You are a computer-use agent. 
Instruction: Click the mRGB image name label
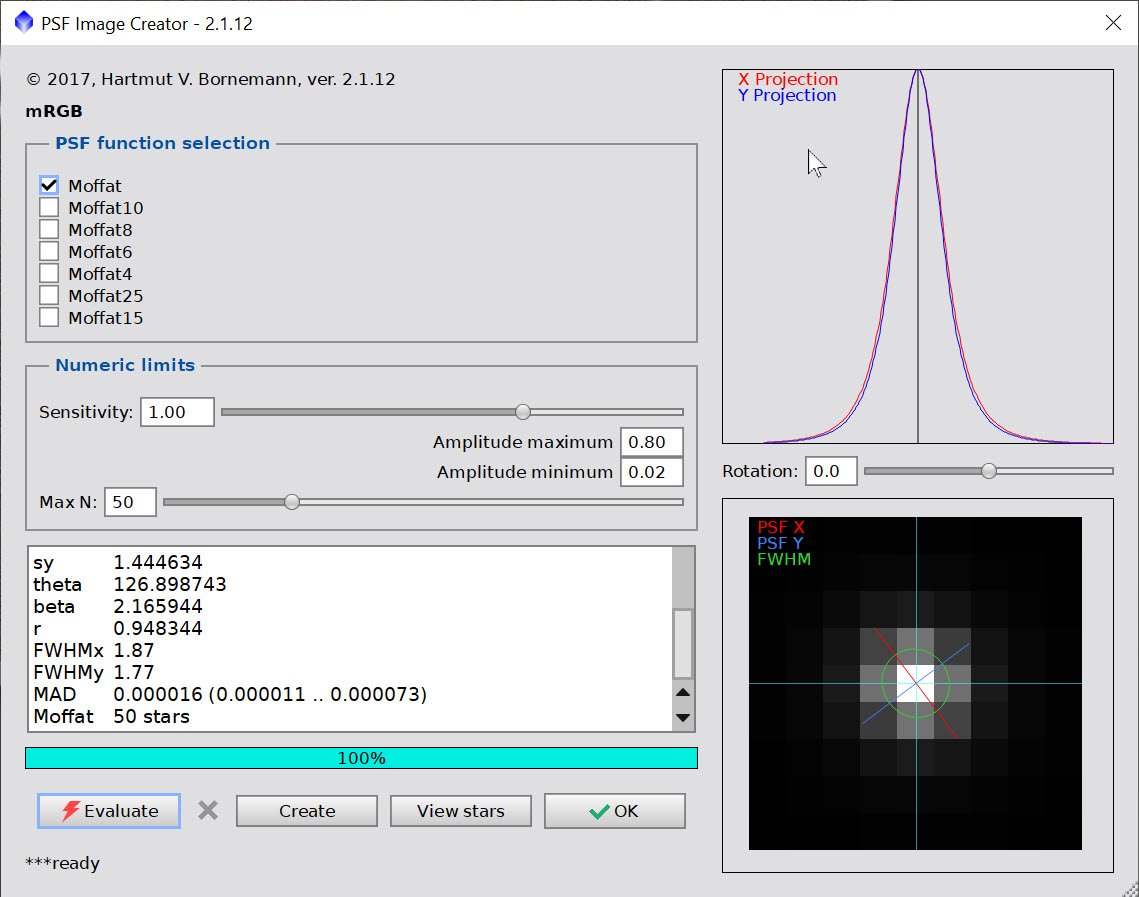click(54, 111)
